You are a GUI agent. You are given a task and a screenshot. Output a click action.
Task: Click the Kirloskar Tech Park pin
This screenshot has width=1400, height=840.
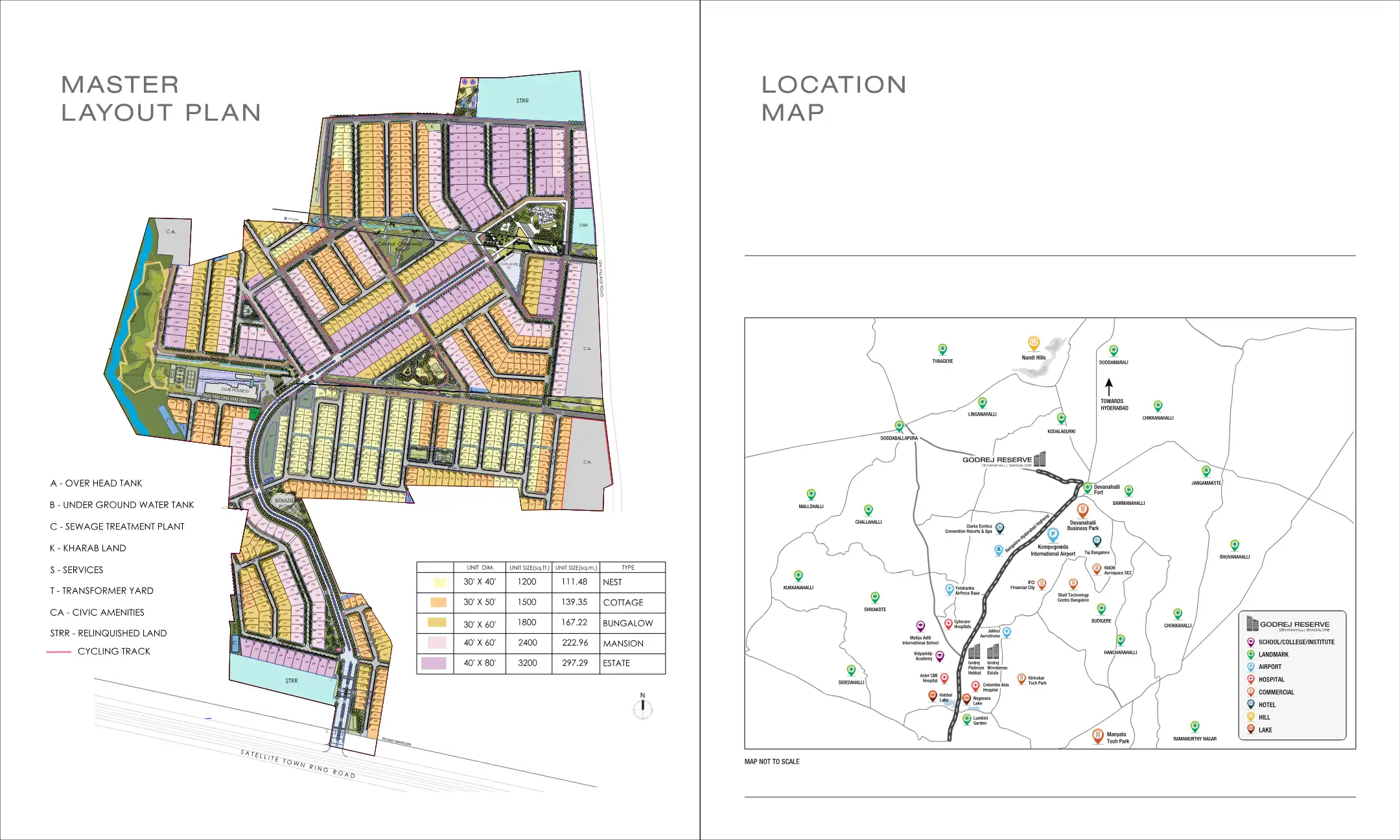1021,679
